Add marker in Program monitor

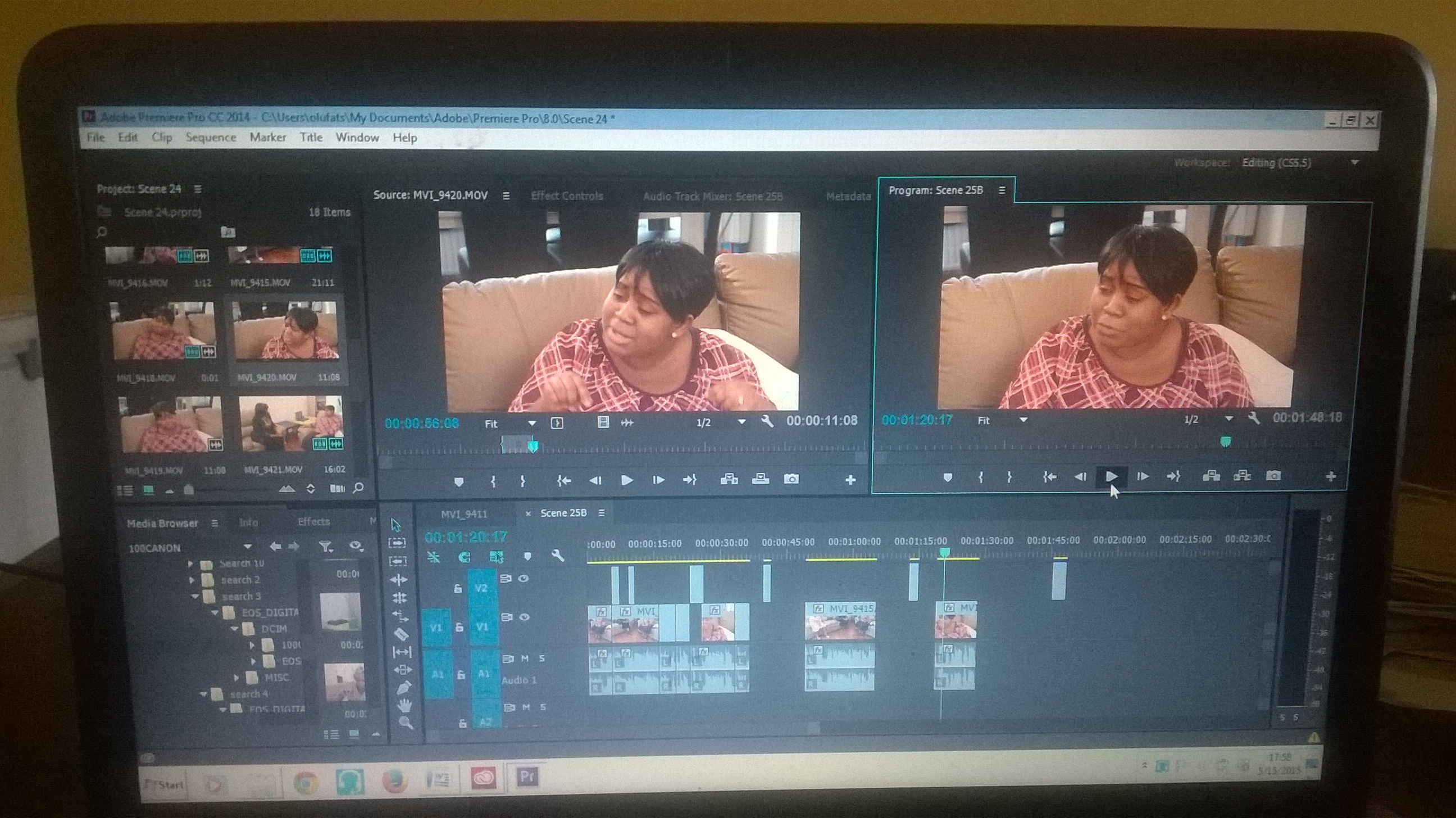pos(948,478)
